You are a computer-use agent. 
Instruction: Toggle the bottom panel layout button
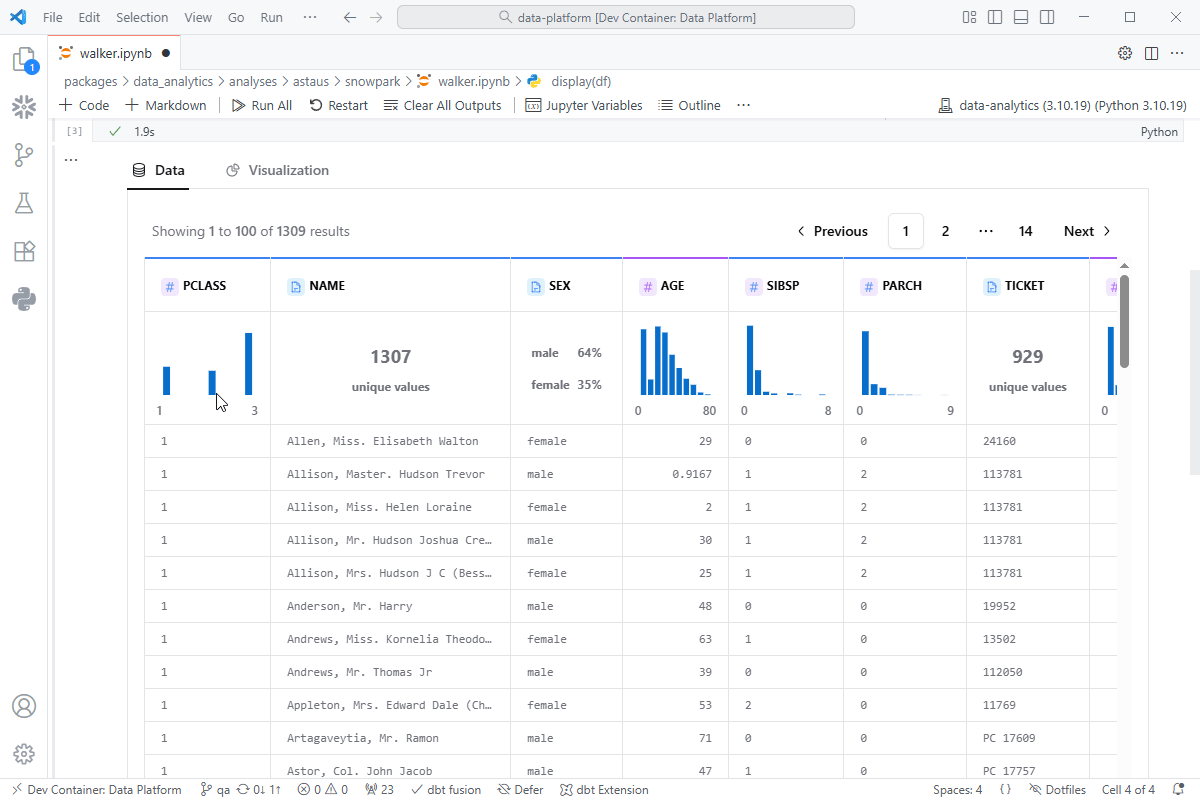point(1020,17)
